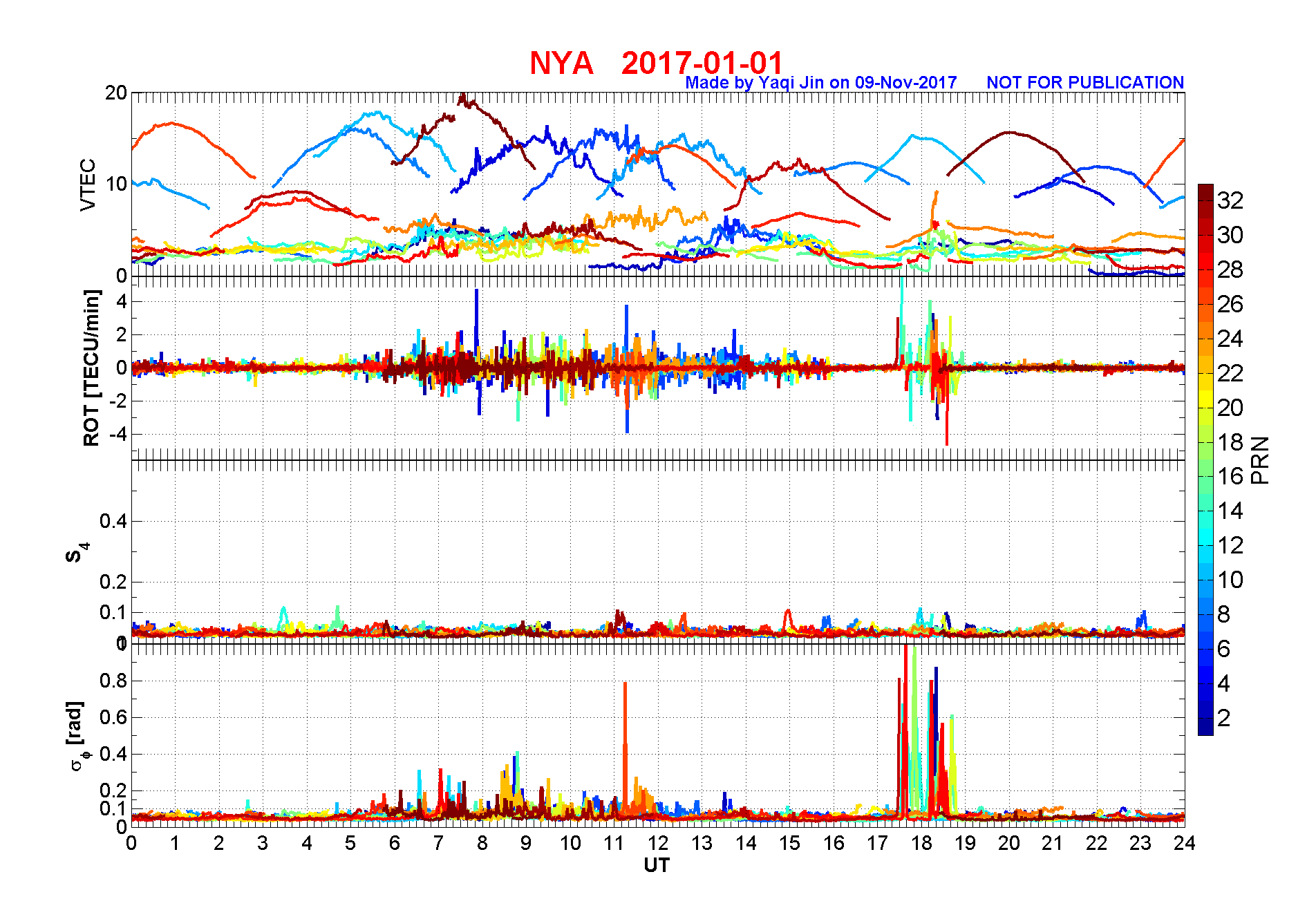Click colorbar tick label 6
Screen dimensions: 1316x919
[1224, 649]
